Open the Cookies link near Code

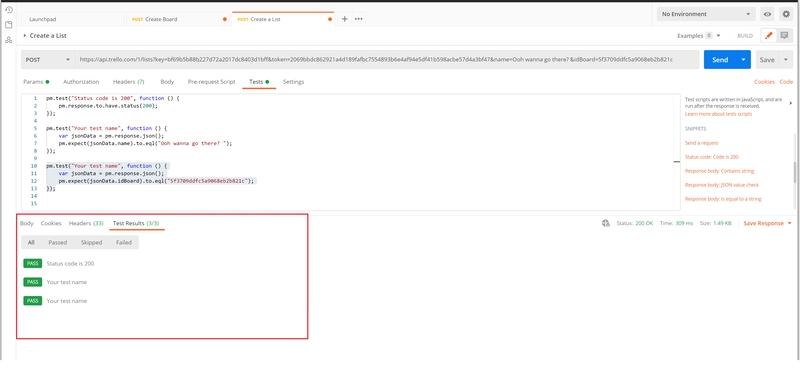[764, 82]
